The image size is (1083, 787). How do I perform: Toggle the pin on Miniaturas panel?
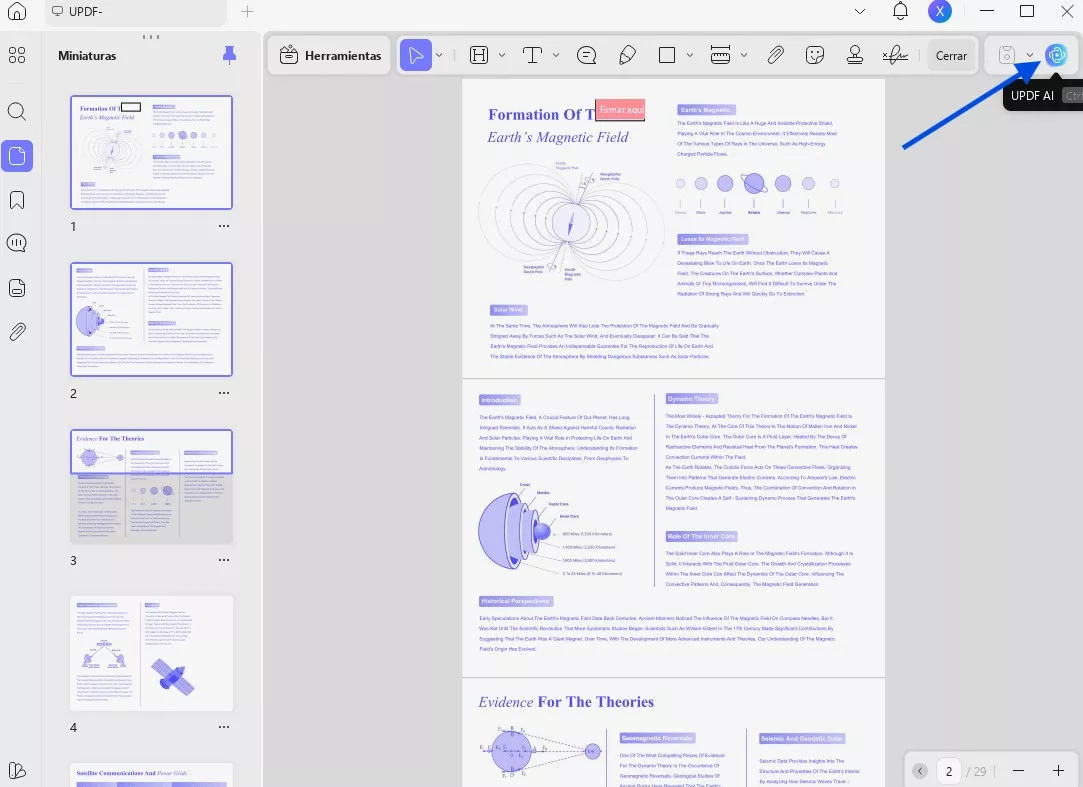(x=229, y=55)
